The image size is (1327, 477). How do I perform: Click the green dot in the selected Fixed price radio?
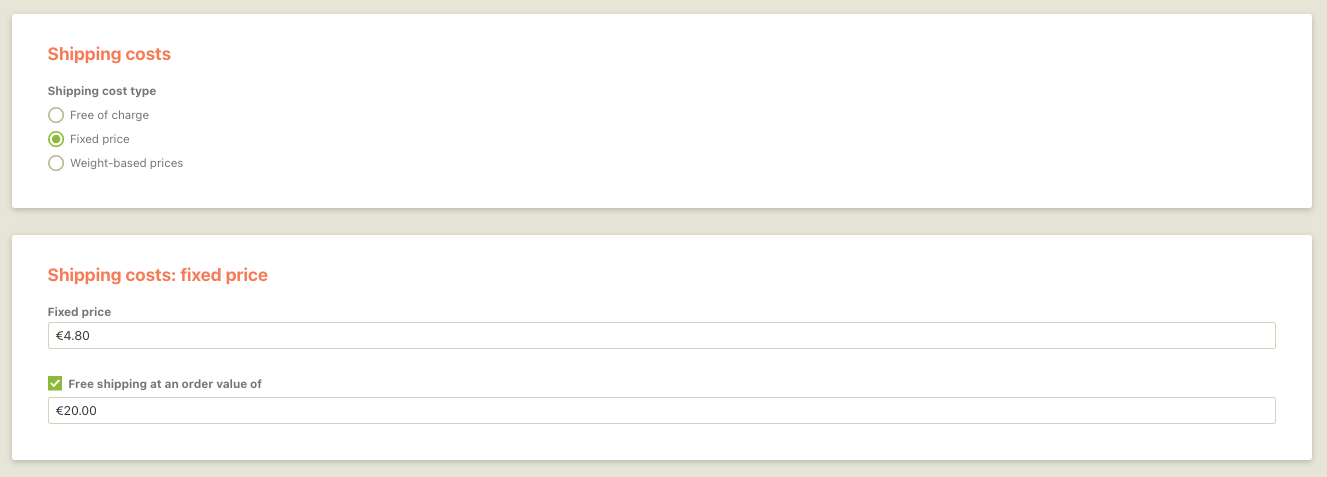pos(56,139)
